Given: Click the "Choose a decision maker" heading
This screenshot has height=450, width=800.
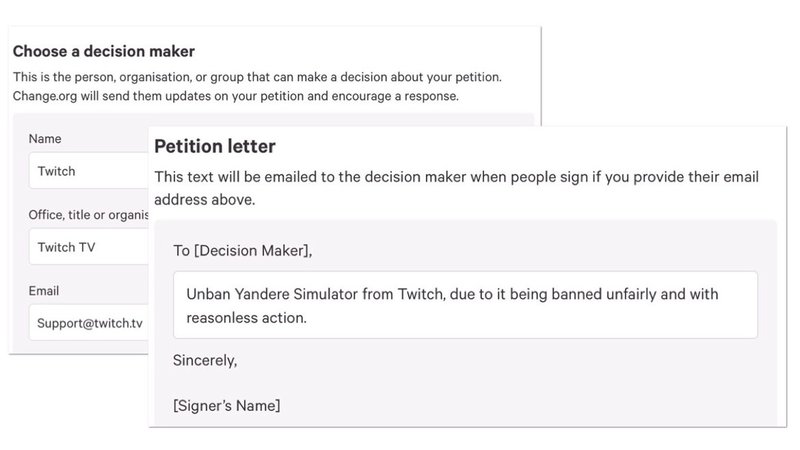Looking at the screenshot, I should tap(103, 50).
